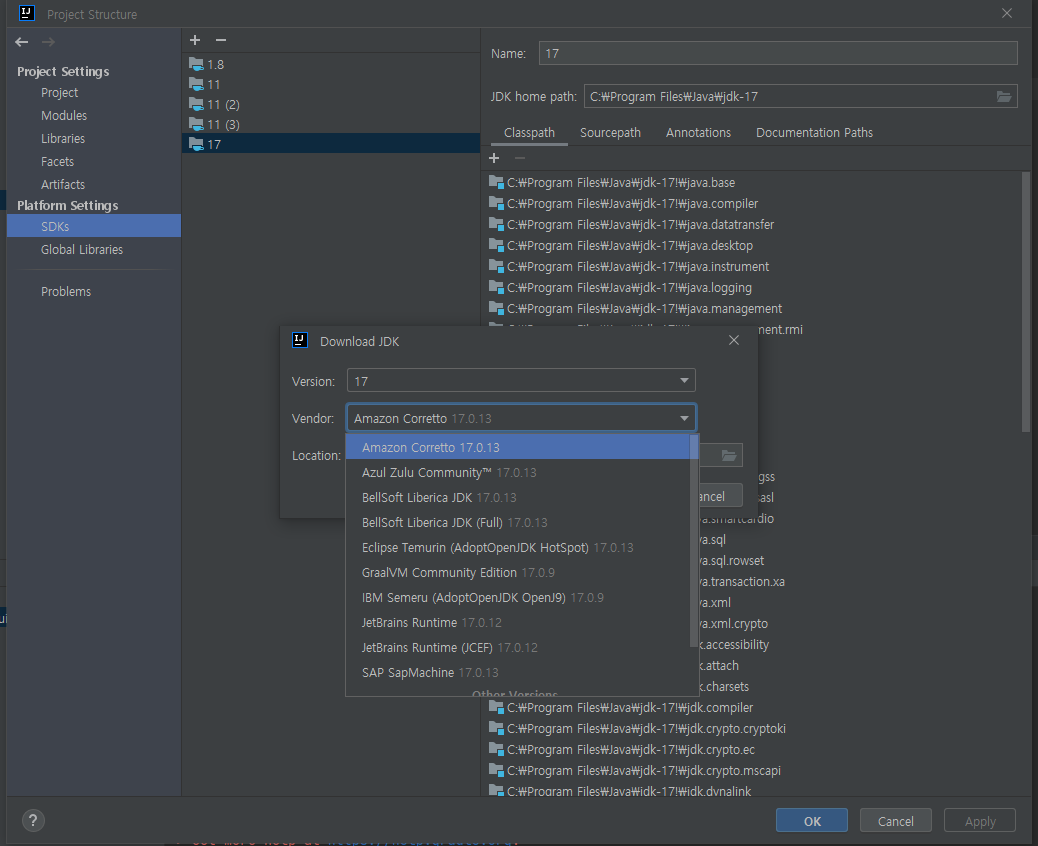Switch to the Annotations tab
This screenshot has width=1038, height=846.
(x=698, y=132)
